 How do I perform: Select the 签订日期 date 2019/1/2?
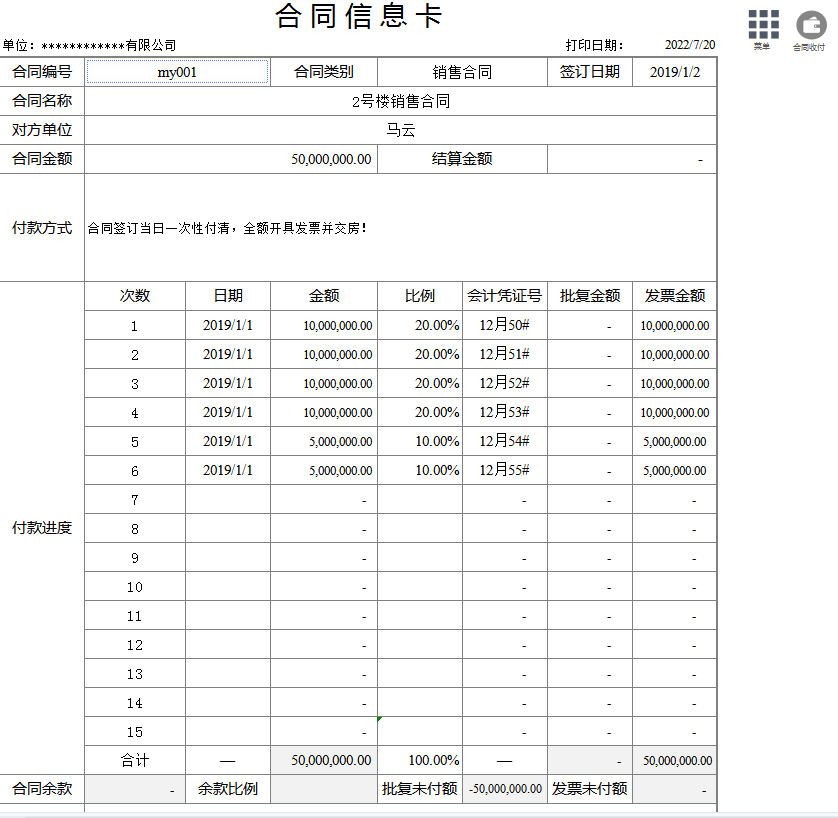676,71
